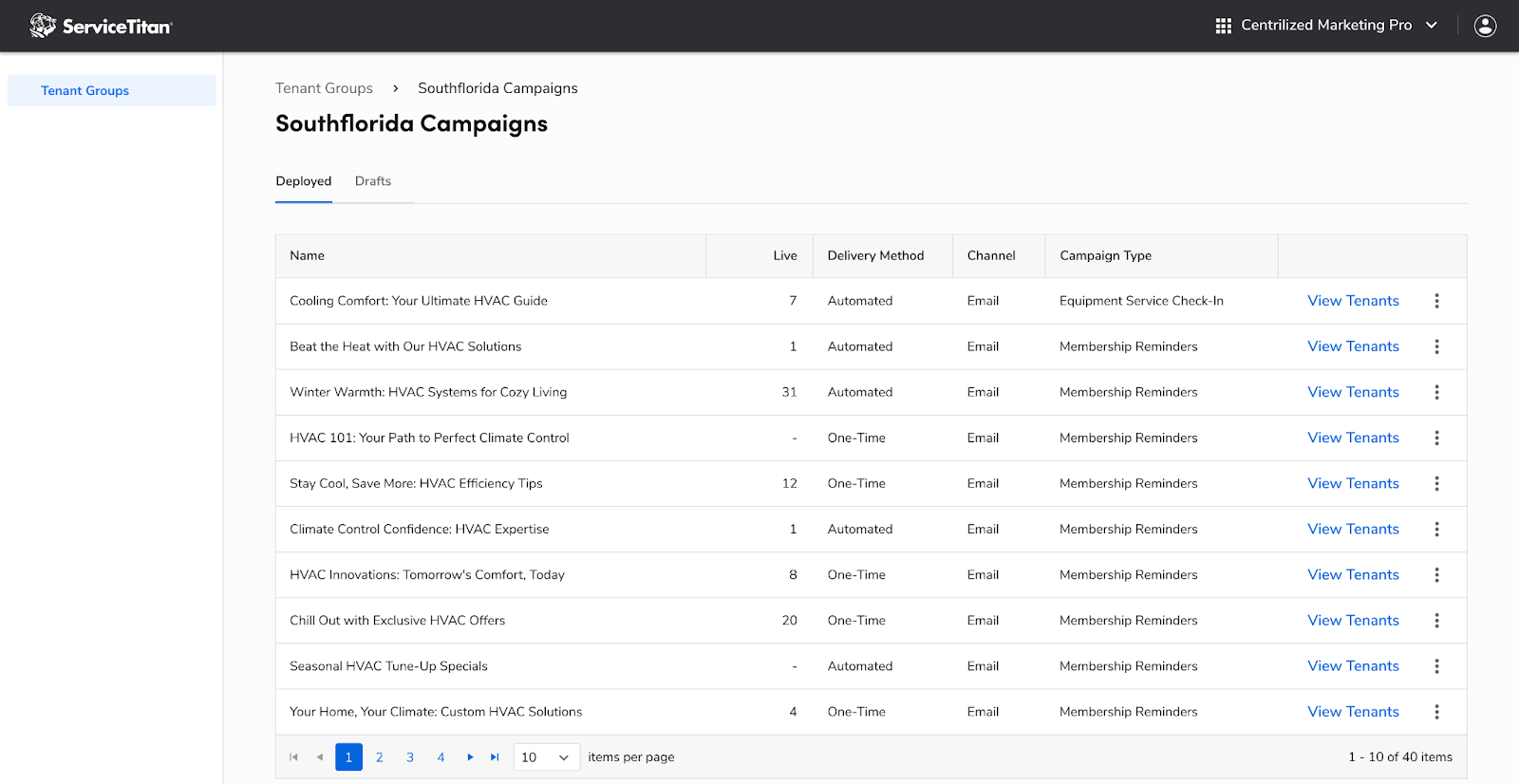Viewport: 1519px width, 784px height.
Task: Open the user profile avatar menu
Action: 1485,26
